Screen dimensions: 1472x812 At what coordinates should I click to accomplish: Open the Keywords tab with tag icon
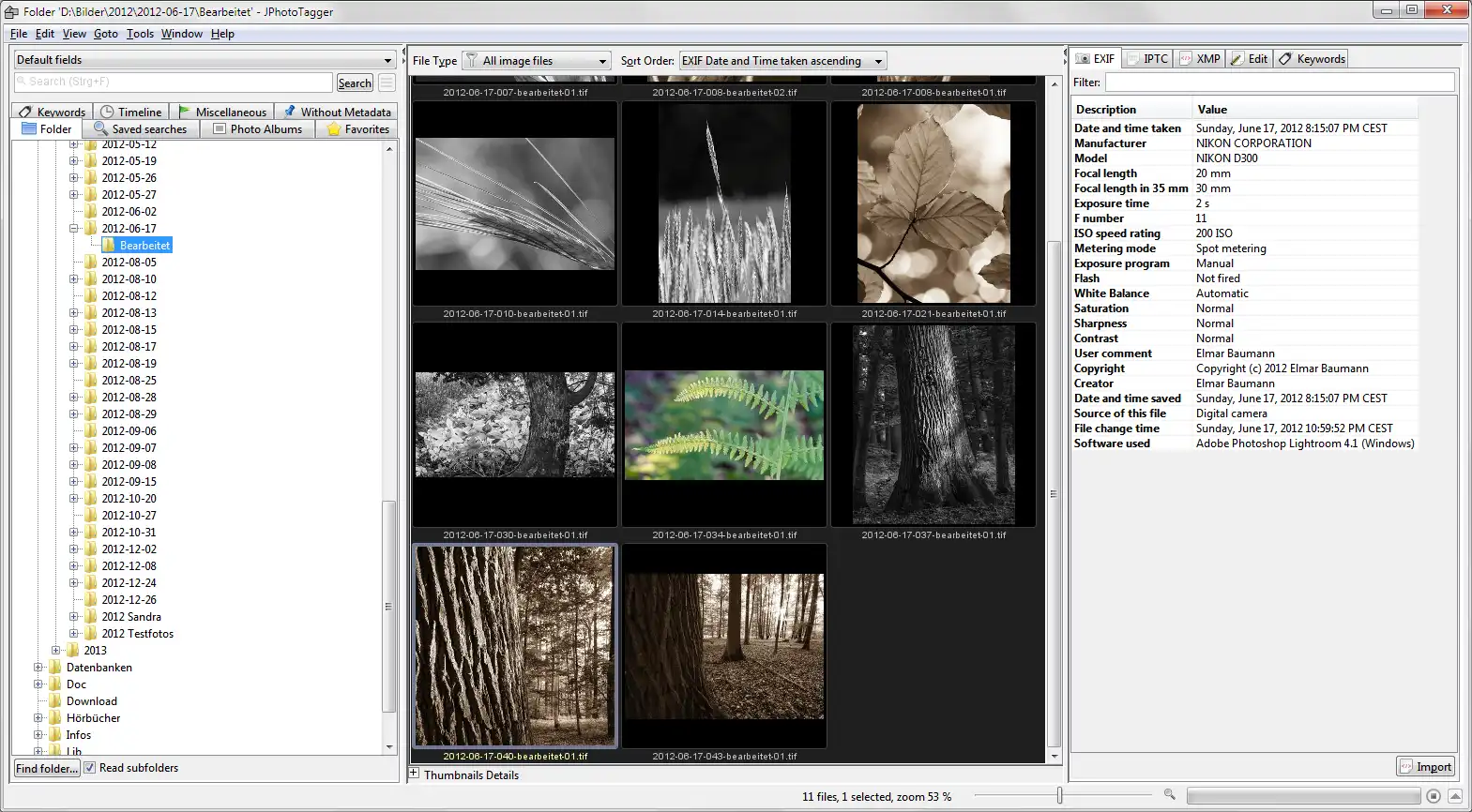coord(53,112)
